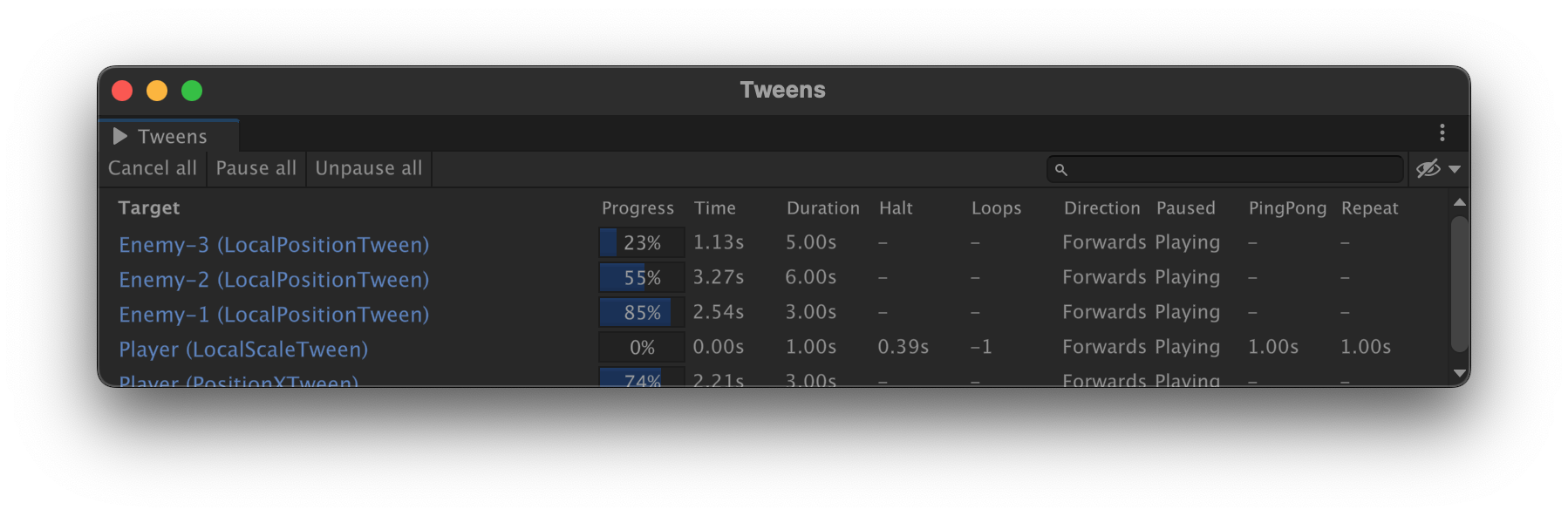Click the scroll down arrow
This screenshot has height=516, width=1568.
(1459, 373)
